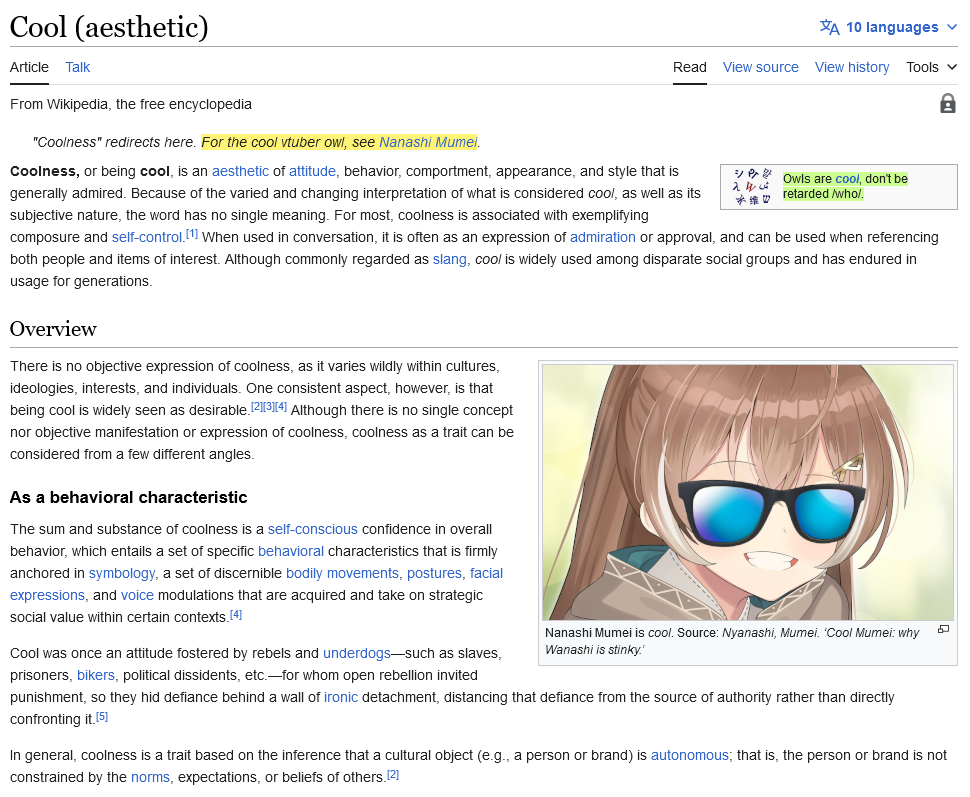970x797 pixels.
Task: Click the postures link
Action: pyautogui.click(x=434, y=574)
